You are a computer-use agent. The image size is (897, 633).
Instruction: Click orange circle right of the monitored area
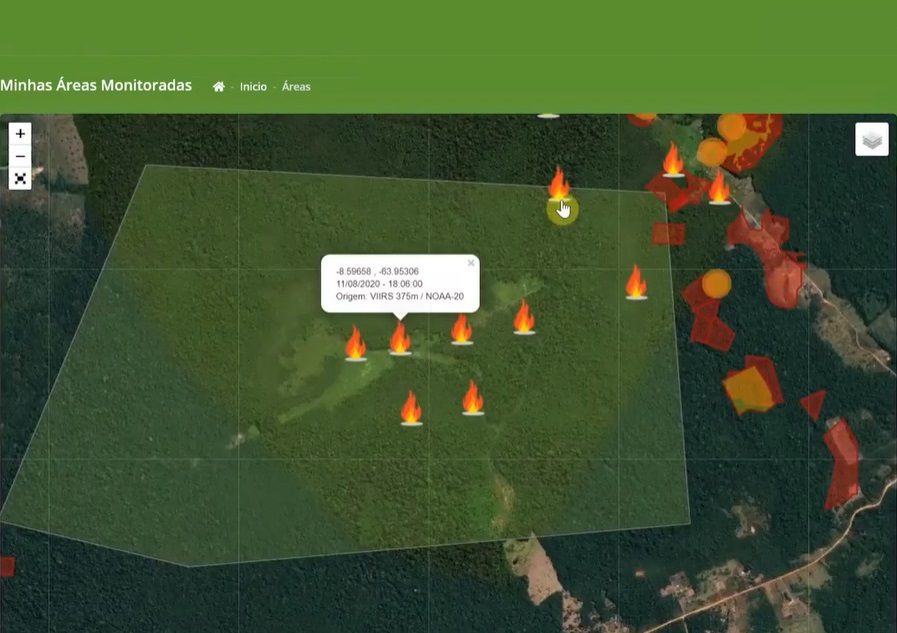[716, 284]
